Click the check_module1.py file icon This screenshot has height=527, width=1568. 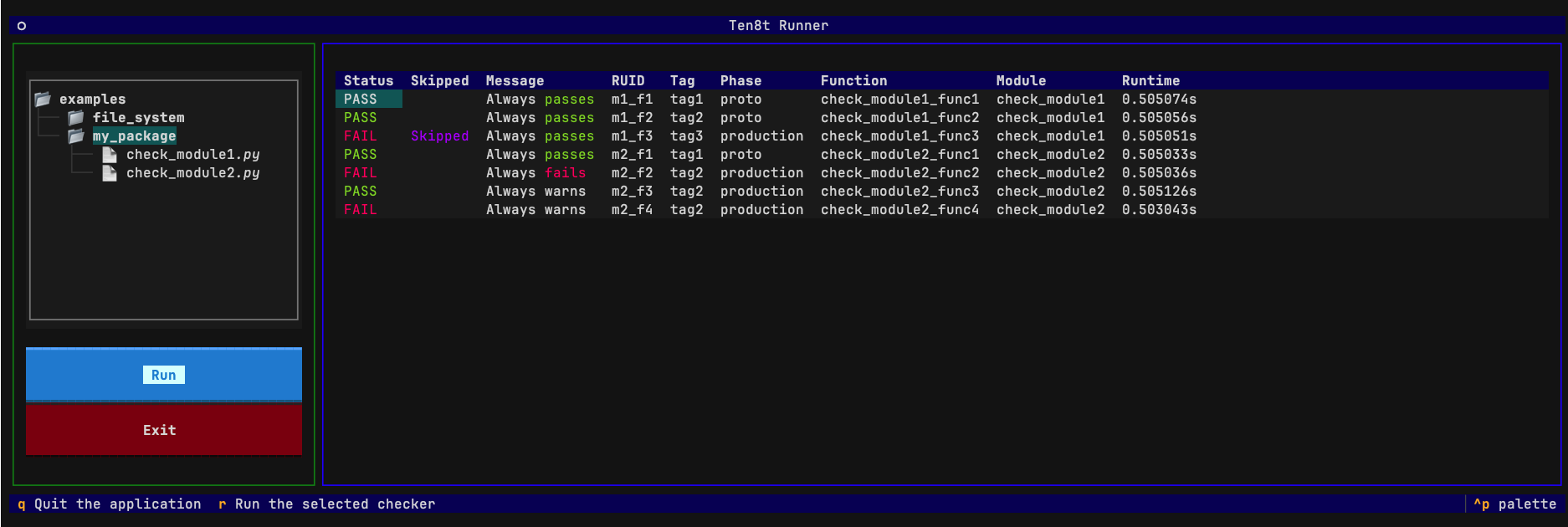click(x=110, y=155)
